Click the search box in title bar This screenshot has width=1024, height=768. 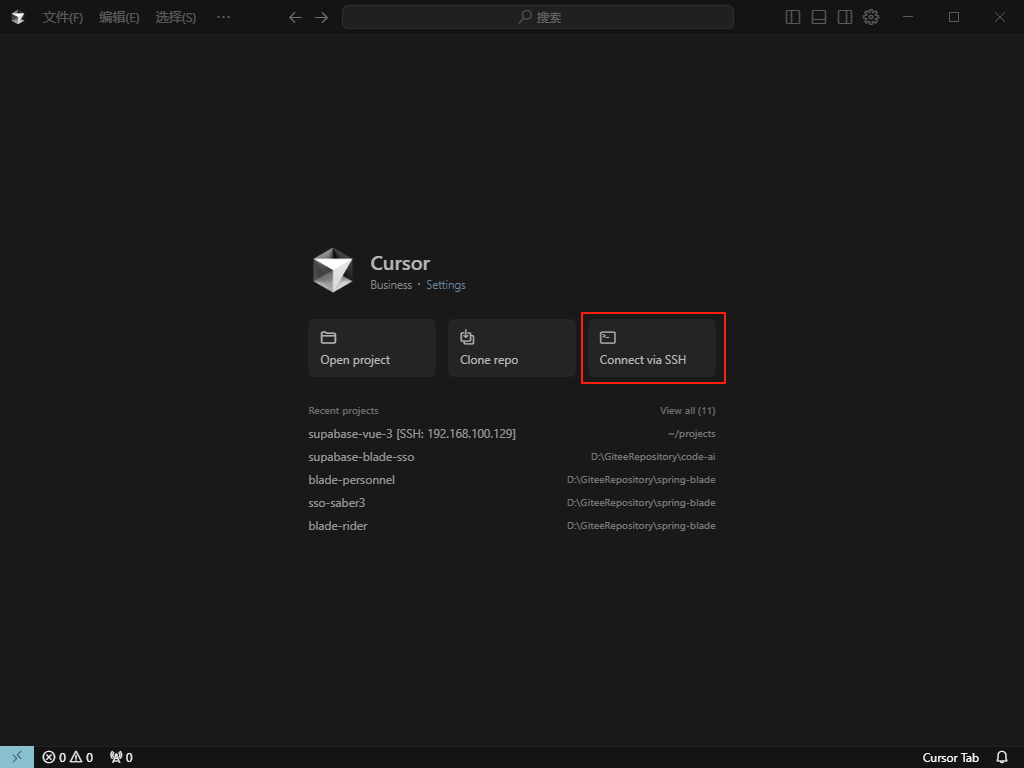(x=538, y=17)
